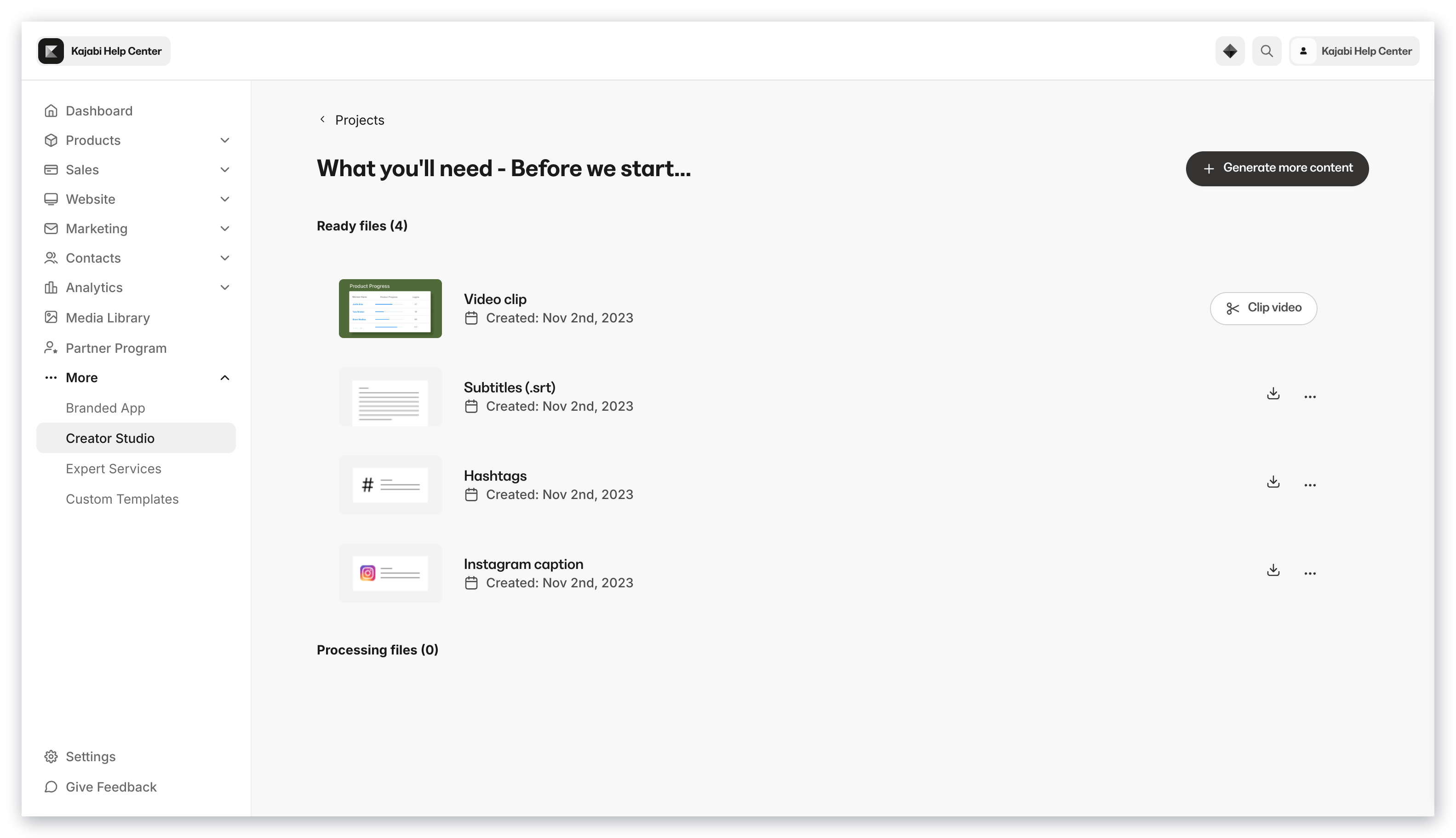
Task: Click the Partner Program user-star icon
Action: click(x=51, y=348)
